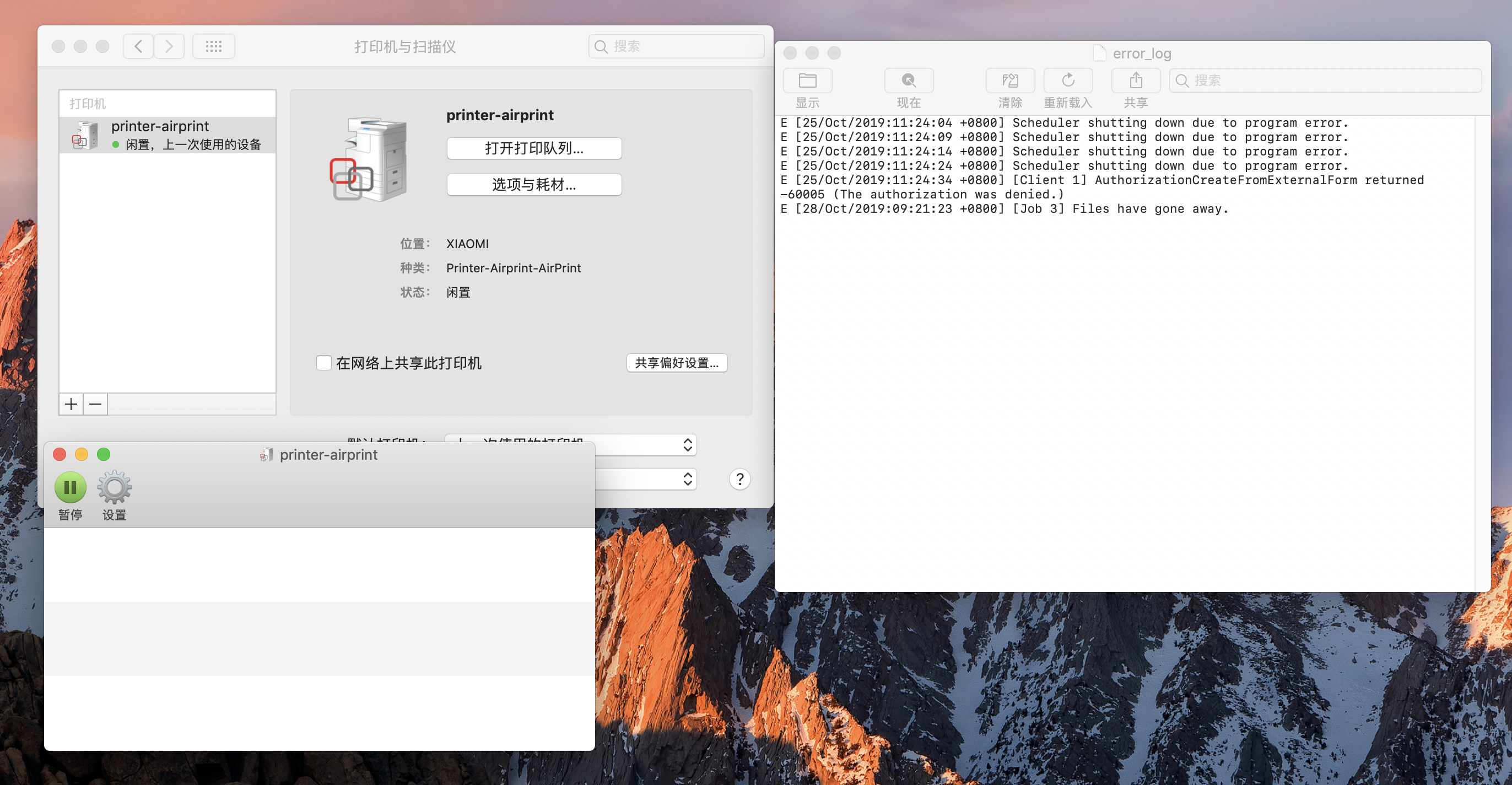This screenshot has width=1512, height=785.
Task: Remove printer with minus button
Action: coord(96,404)
